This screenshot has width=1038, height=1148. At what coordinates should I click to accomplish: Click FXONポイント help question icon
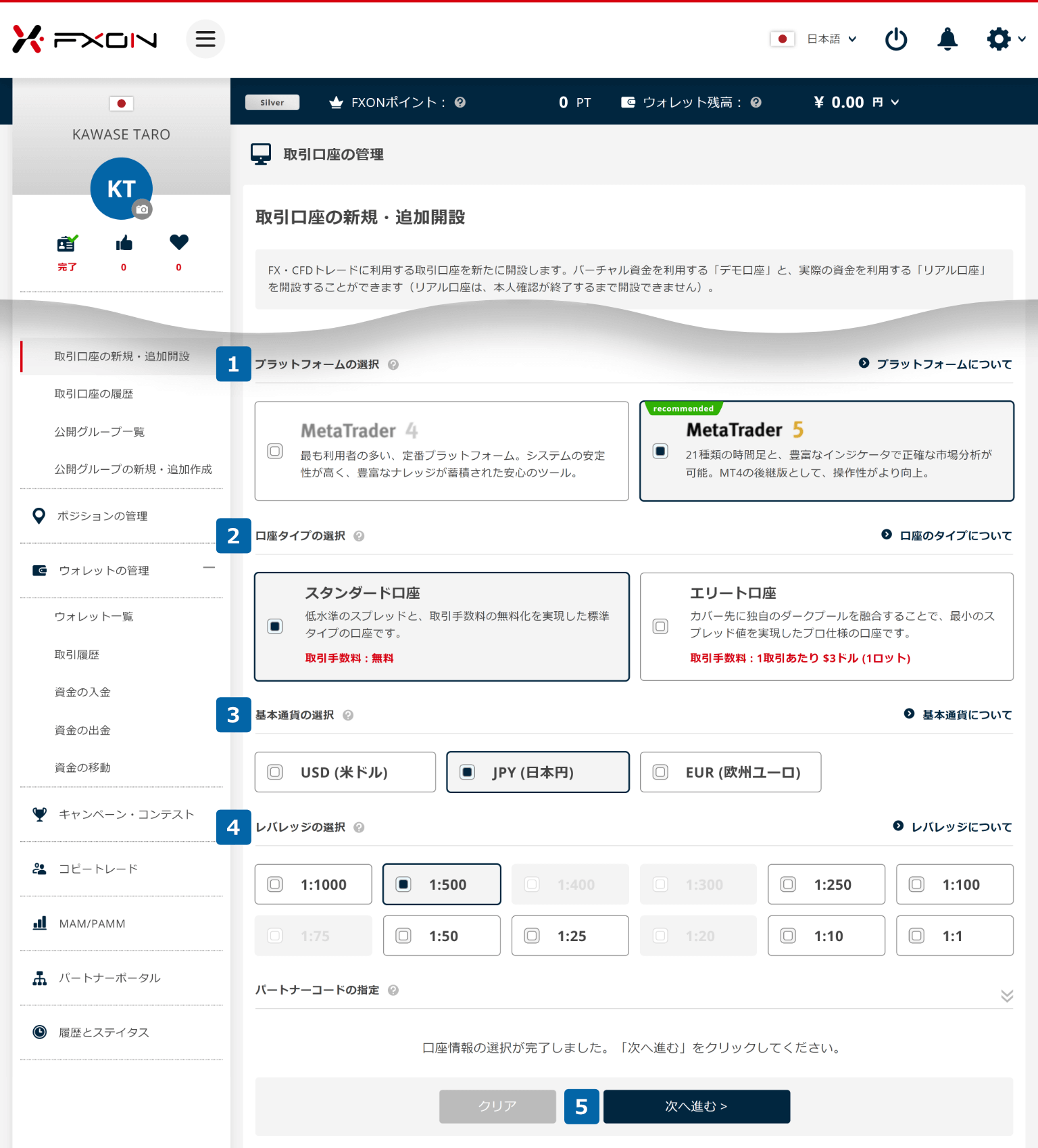coord(460,102)
